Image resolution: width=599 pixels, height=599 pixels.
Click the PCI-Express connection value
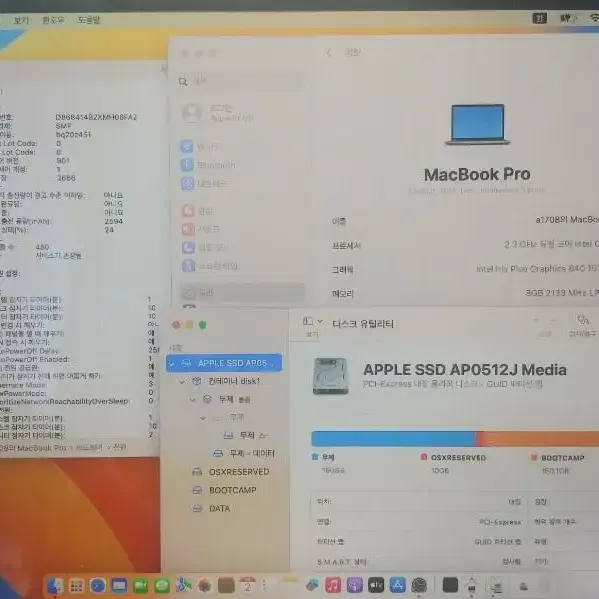pyautogui.click(x=500, y=522)
